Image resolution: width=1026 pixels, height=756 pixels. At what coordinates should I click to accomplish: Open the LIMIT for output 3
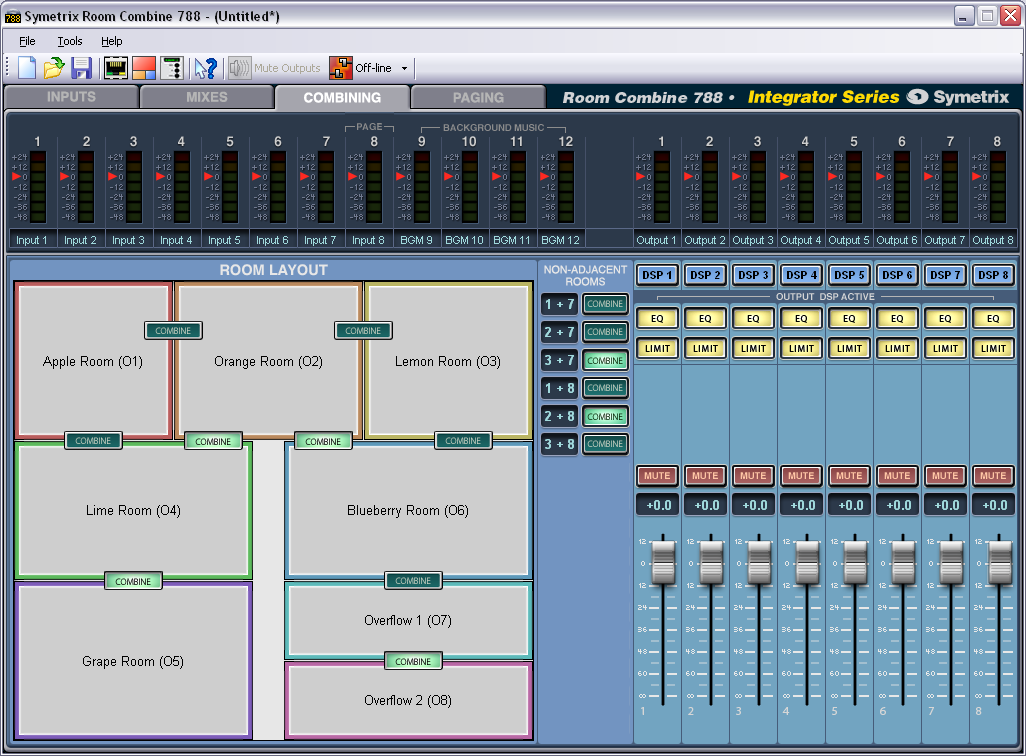[x=753, y=348]
